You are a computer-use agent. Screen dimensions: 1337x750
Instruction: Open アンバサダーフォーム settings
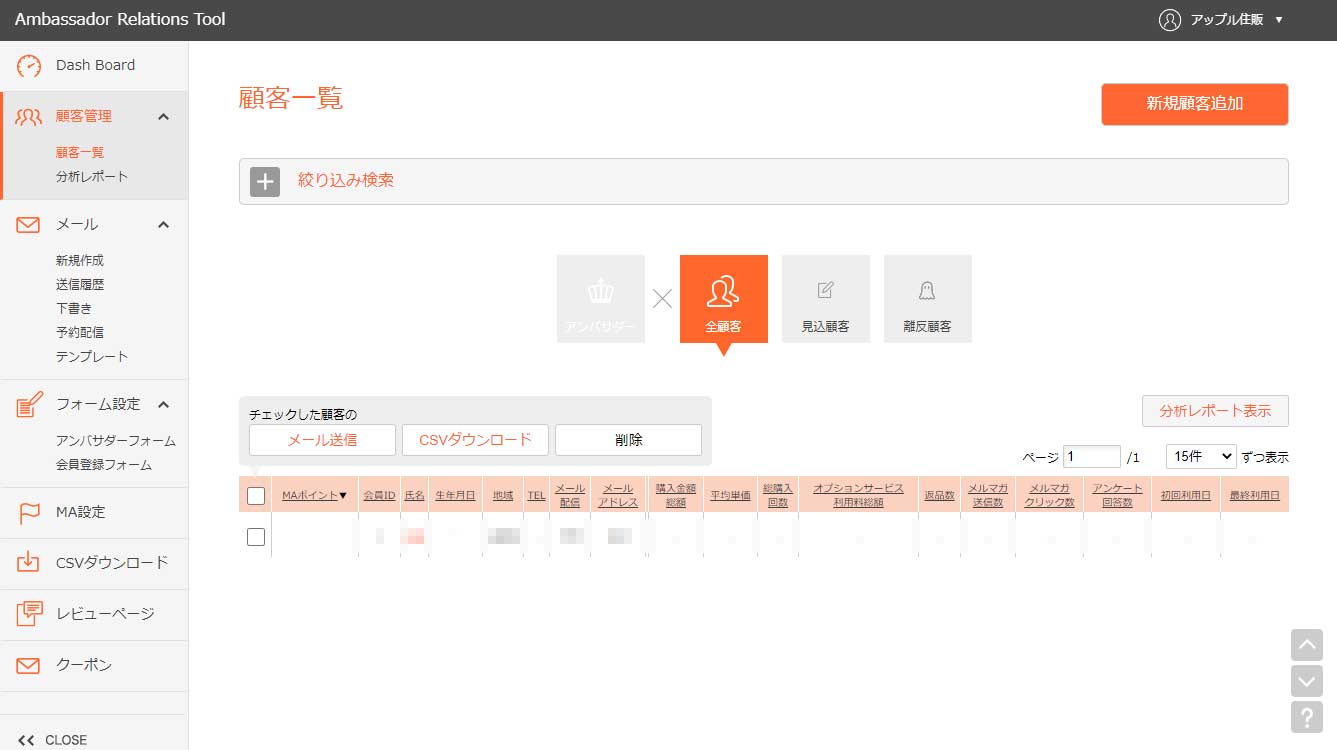[116, 441]
